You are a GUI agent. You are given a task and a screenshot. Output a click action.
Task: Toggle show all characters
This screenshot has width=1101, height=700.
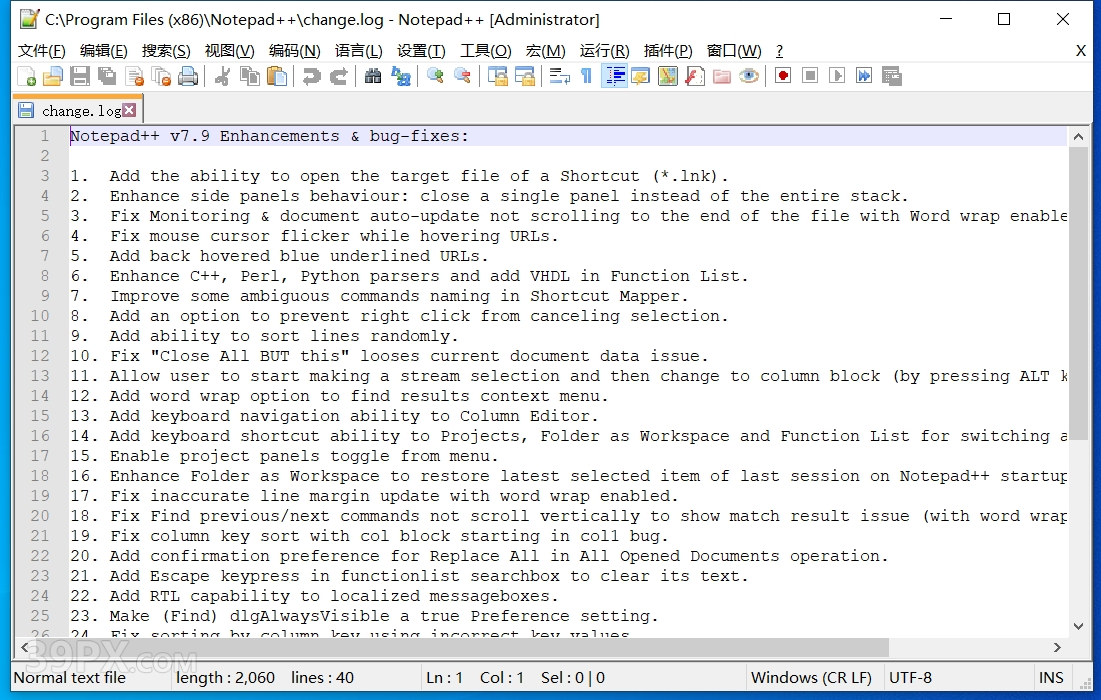[586, 76]
